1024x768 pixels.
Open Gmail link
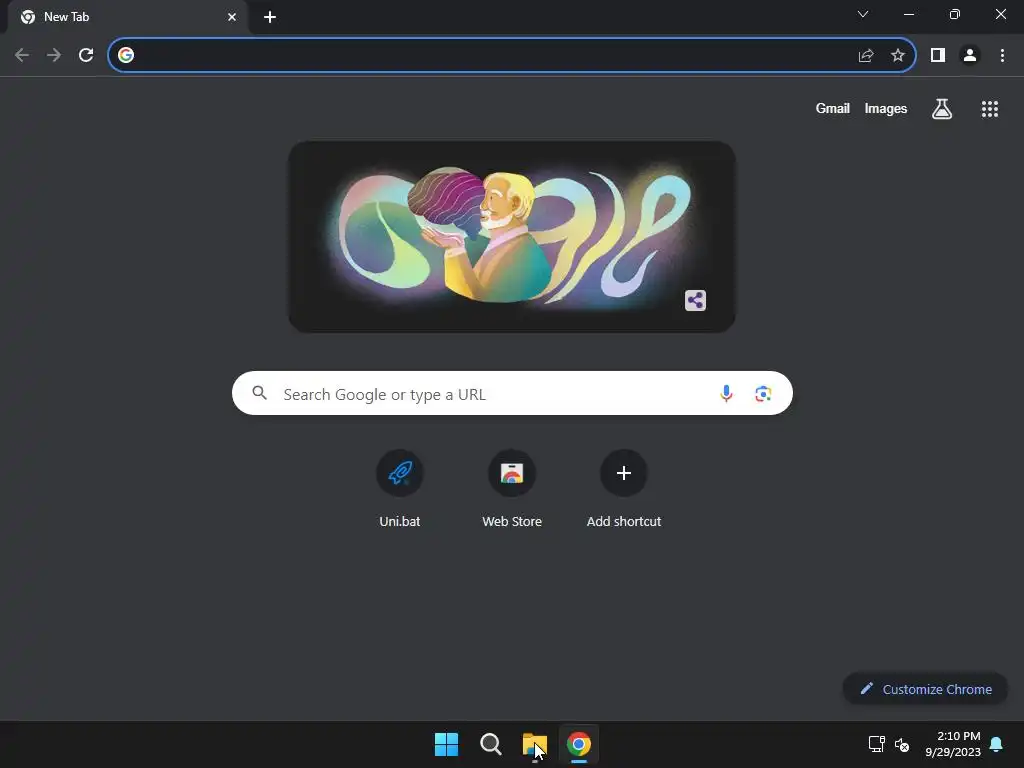833,108
